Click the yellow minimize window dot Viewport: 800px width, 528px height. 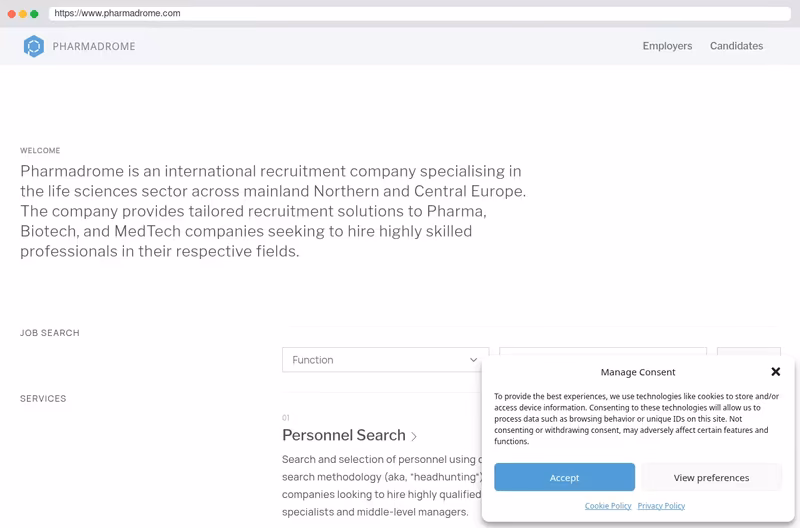23,14
